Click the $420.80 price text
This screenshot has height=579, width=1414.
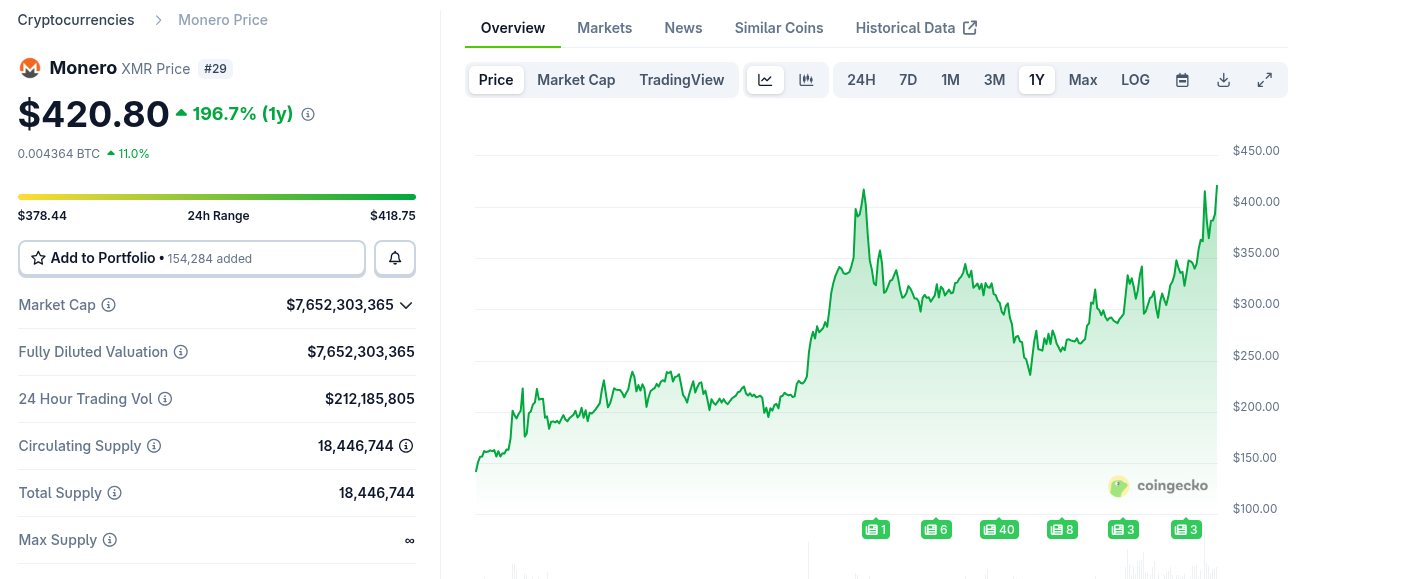94,114
